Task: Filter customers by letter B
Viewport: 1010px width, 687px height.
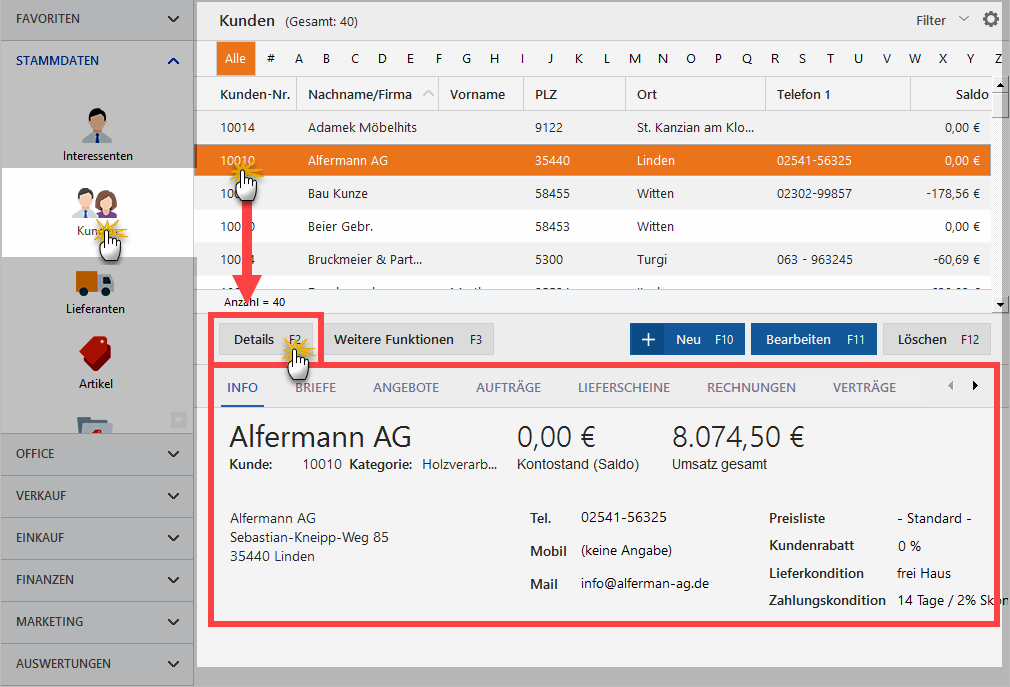Action: pos(327,59)
